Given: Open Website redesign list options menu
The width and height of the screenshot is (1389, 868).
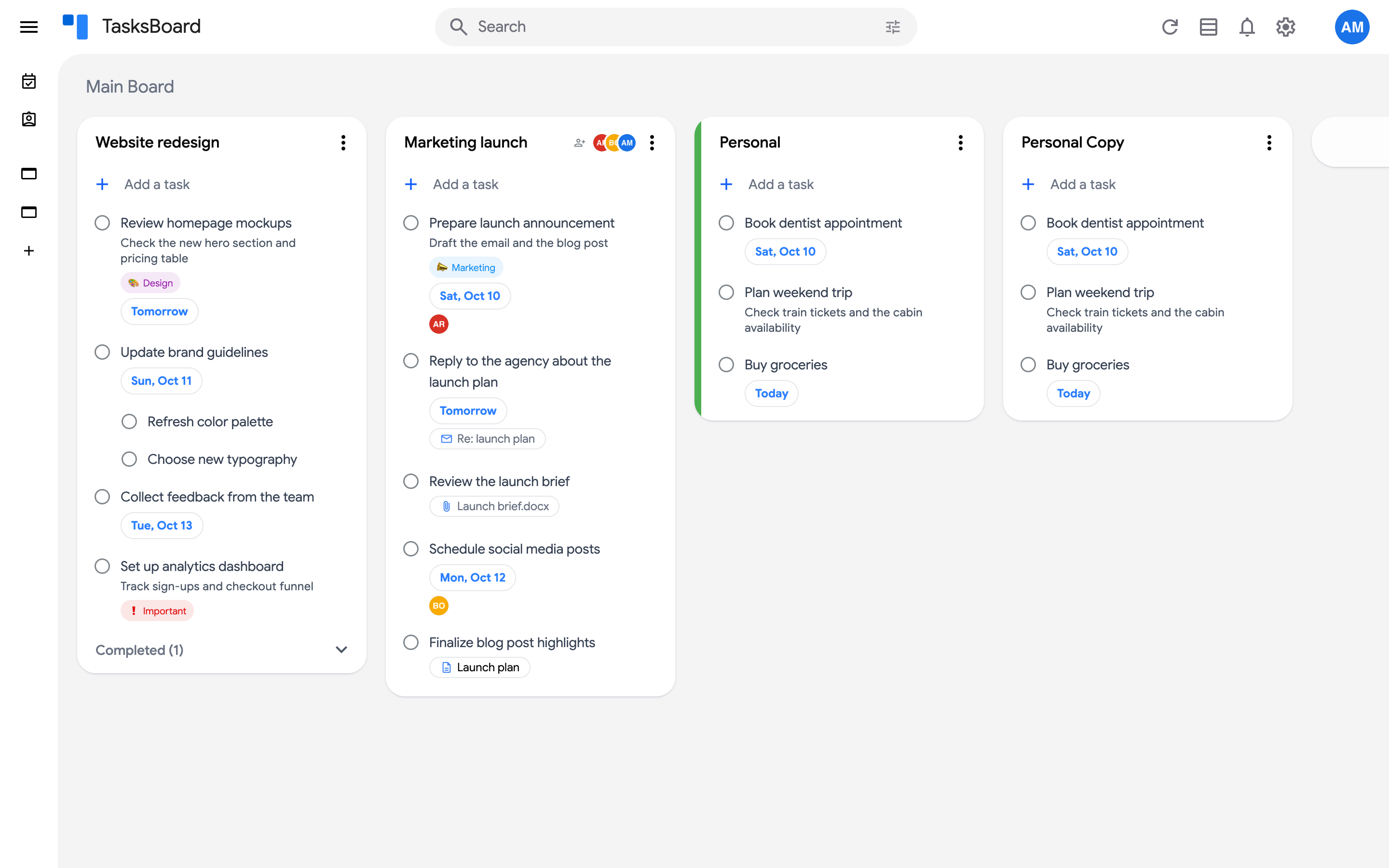Looking at the screenshot, I should (x=343, y=142).
